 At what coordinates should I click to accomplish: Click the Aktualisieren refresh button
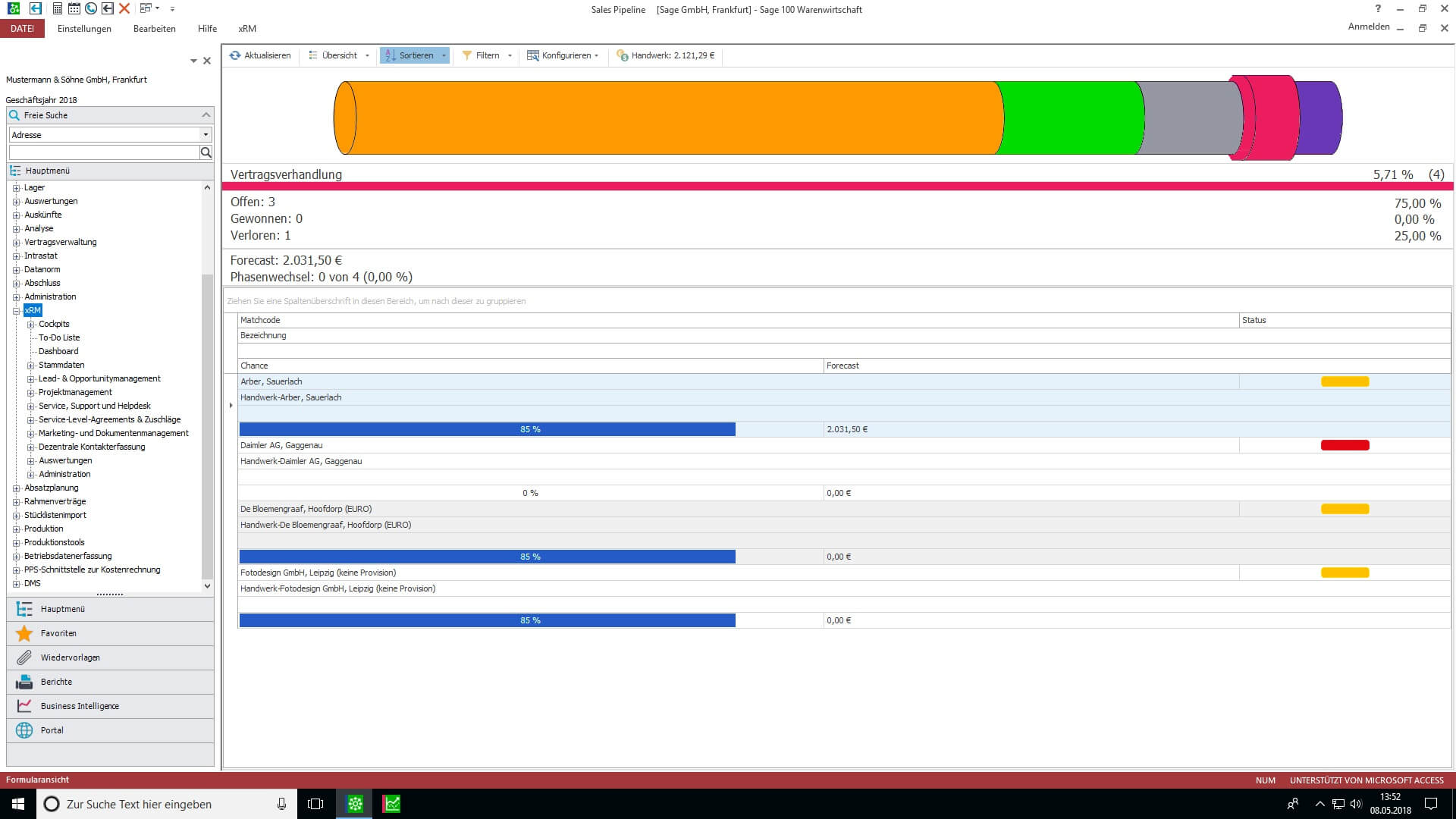[x=260, y=55]
